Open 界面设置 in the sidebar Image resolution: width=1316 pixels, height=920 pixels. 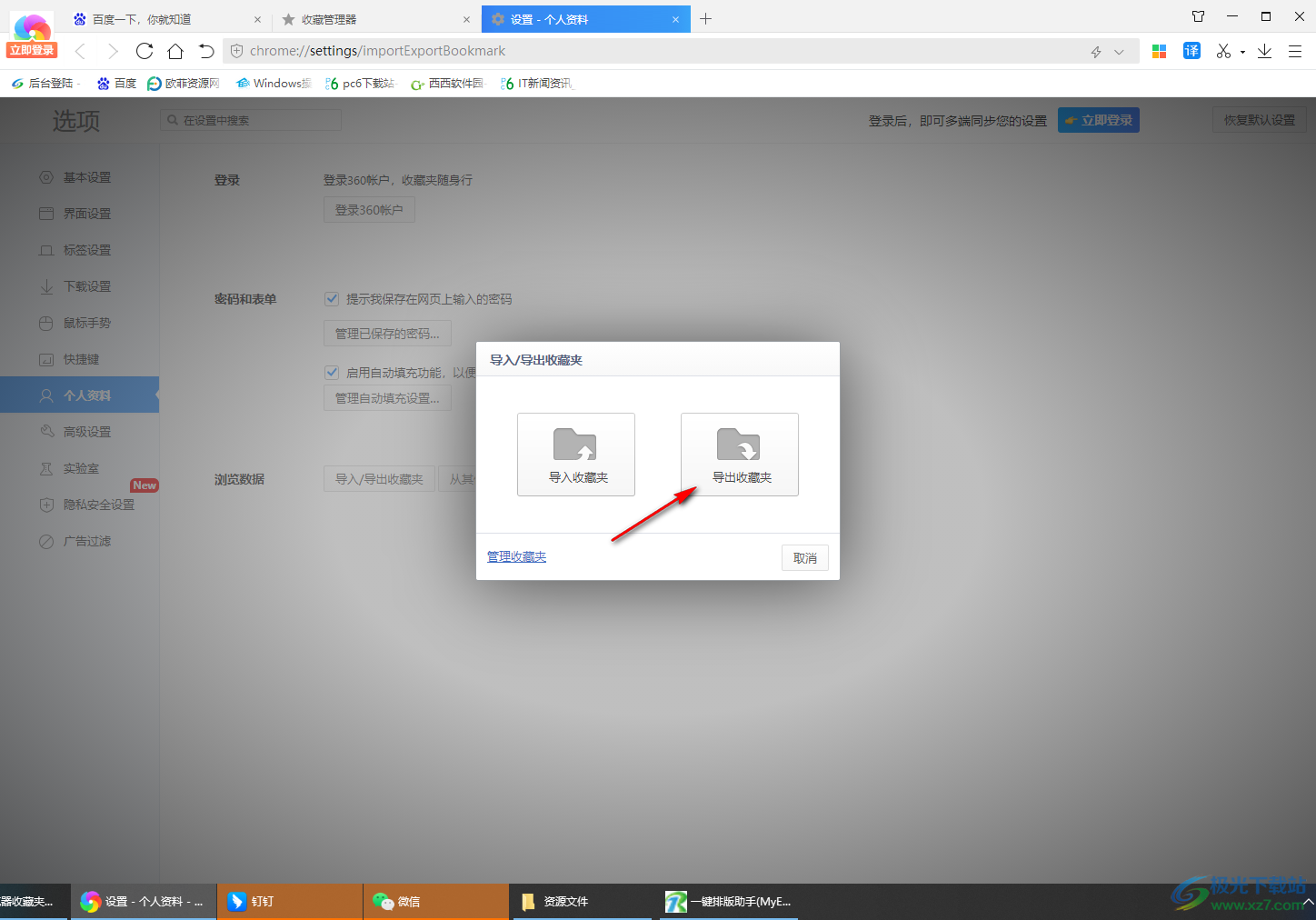pos(79,214)
